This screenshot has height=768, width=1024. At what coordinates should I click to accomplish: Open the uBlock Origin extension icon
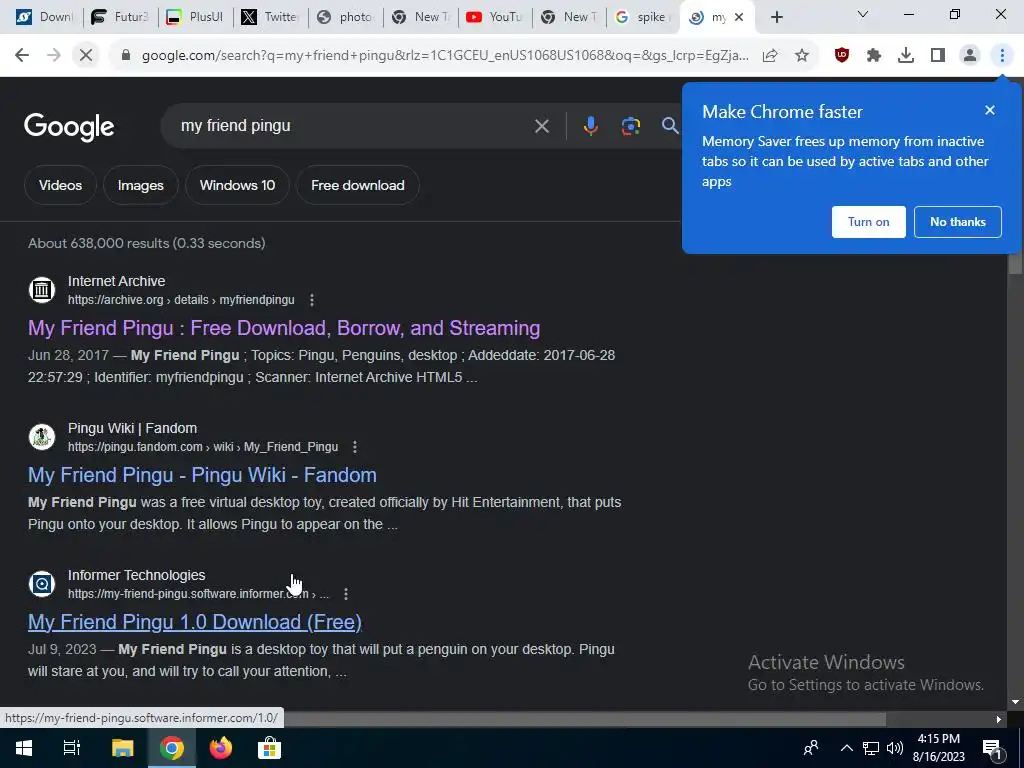842,56
